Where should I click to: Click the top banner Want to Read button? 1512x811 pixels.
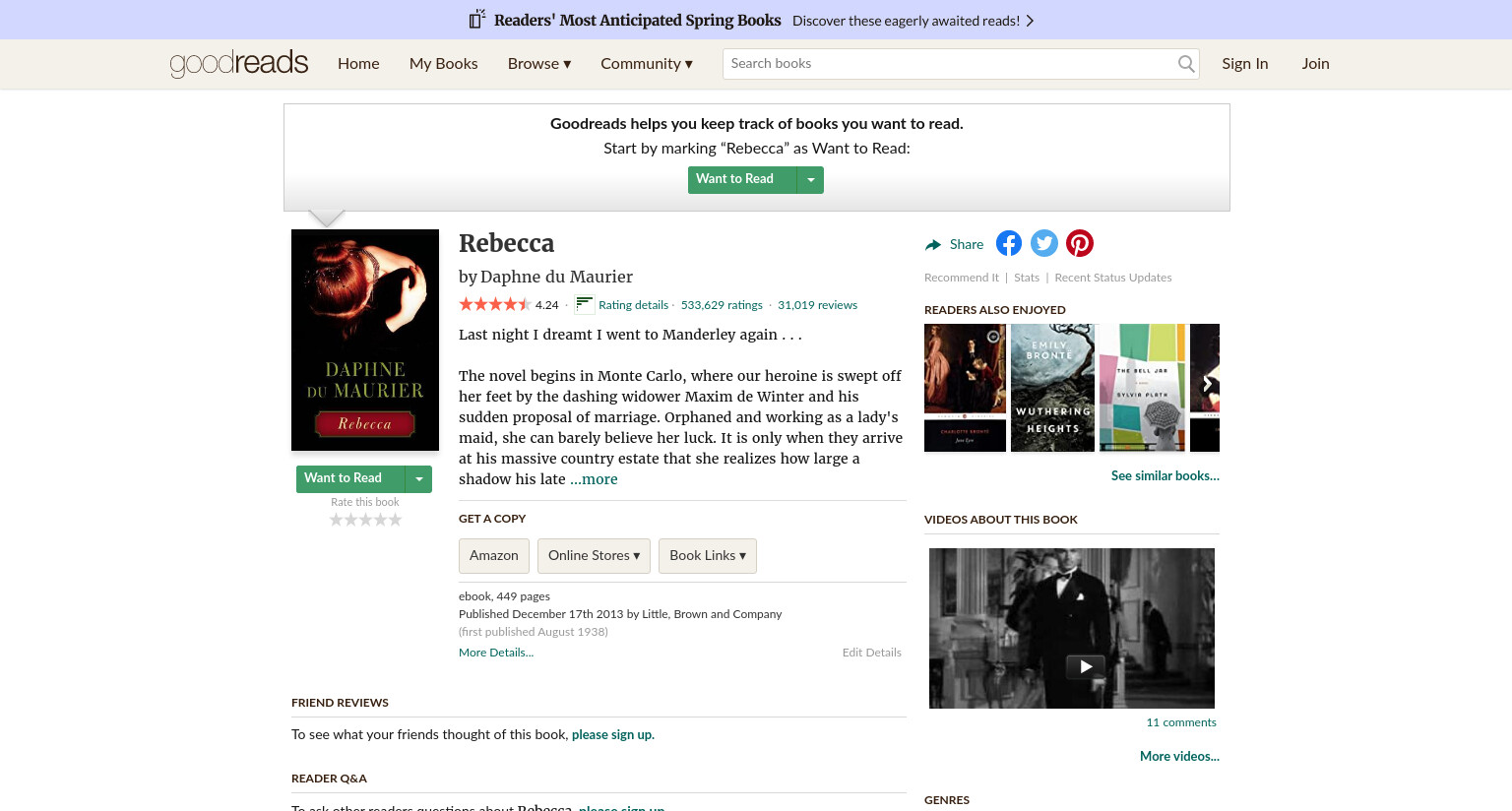(742, 179)
